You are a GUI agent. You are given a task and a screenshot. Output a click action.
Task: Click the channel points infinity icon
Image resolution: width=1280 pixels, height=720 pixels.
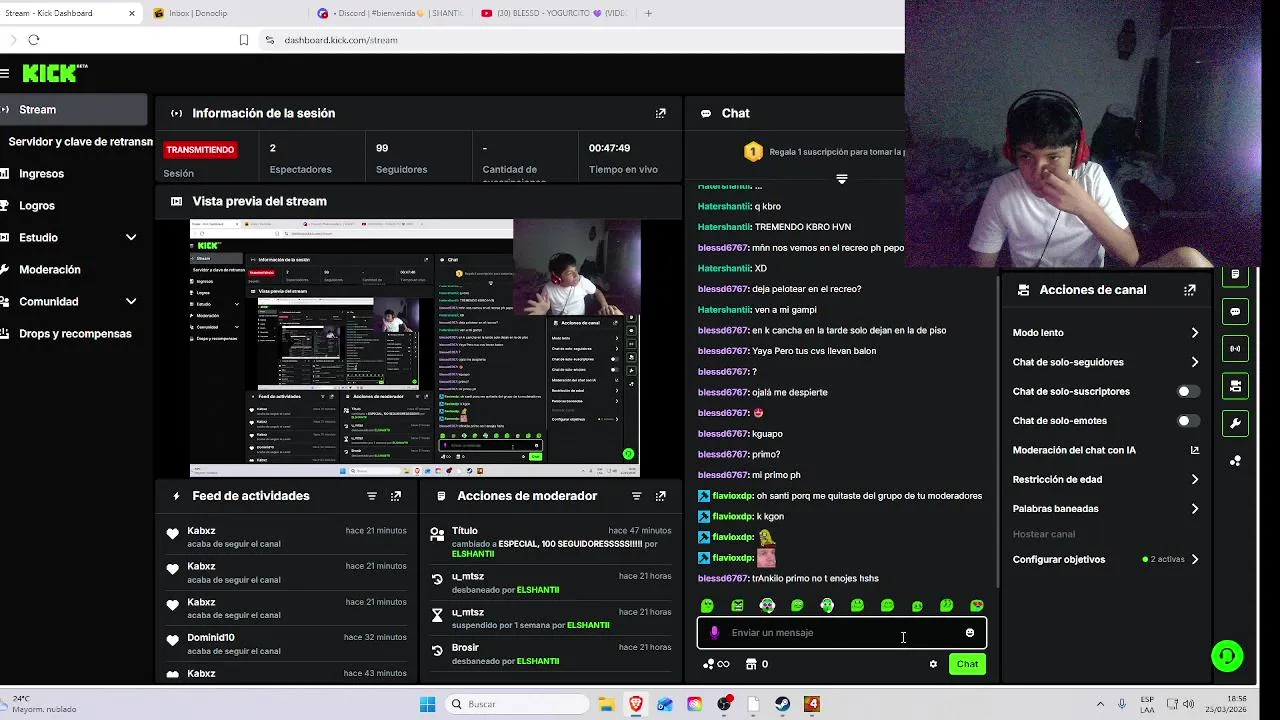coord(716,664)
